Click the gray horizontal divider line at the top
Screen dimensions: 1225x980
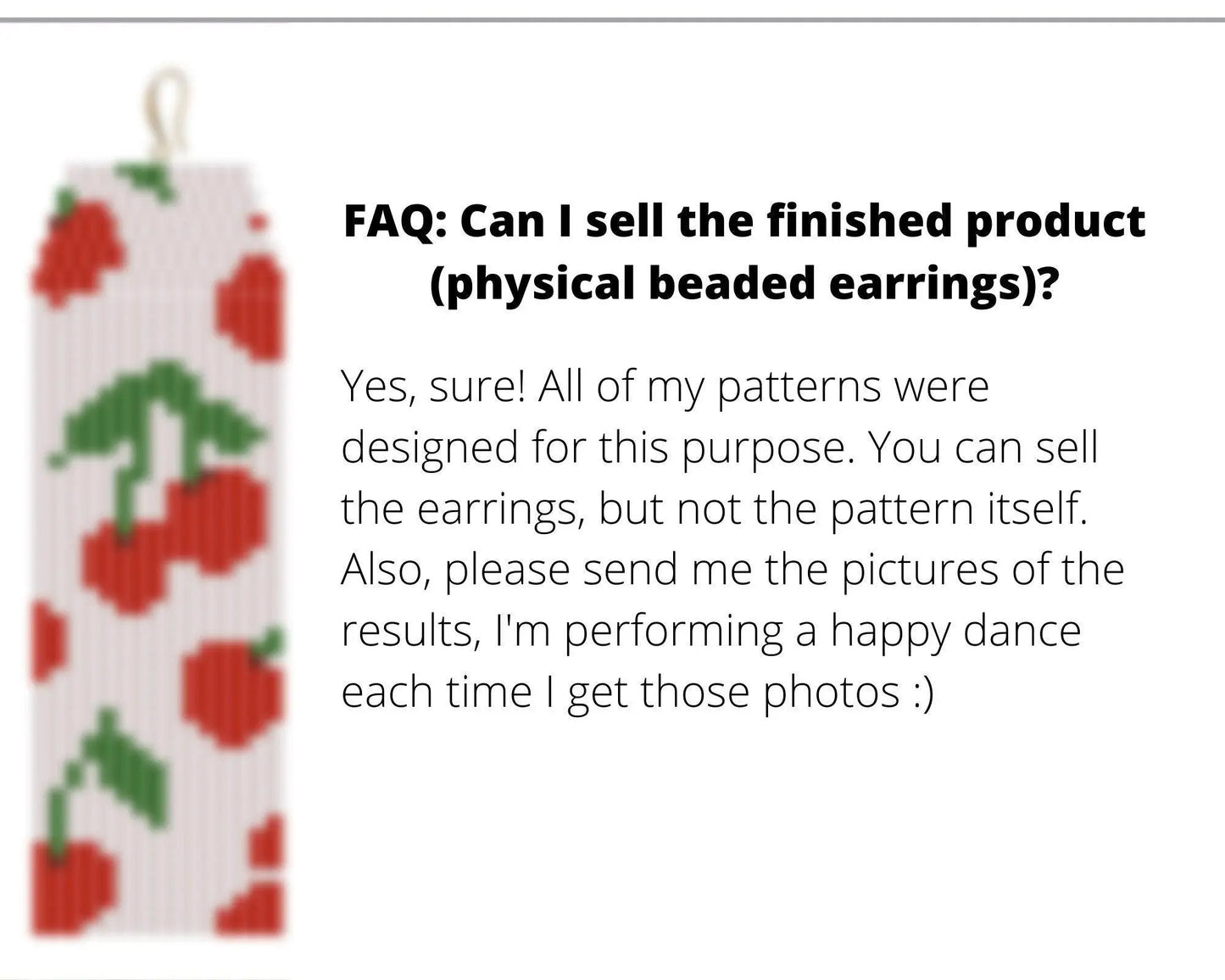coord(612,19)
